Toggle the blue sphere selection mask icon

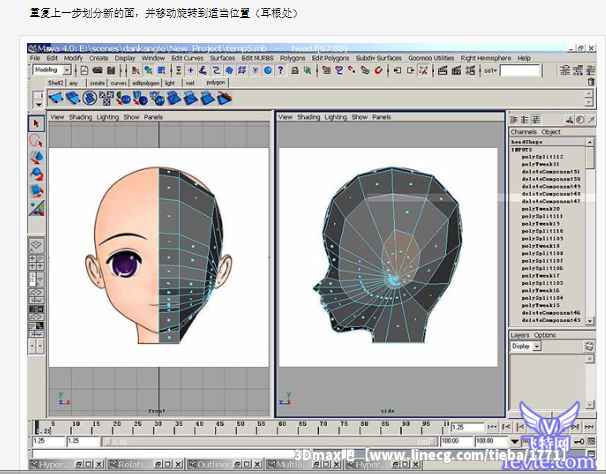coord(267,70)
